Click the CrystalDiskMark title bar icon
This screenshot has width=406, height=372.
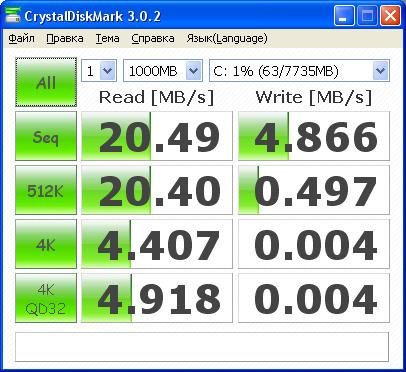click(x=12, y=15)
